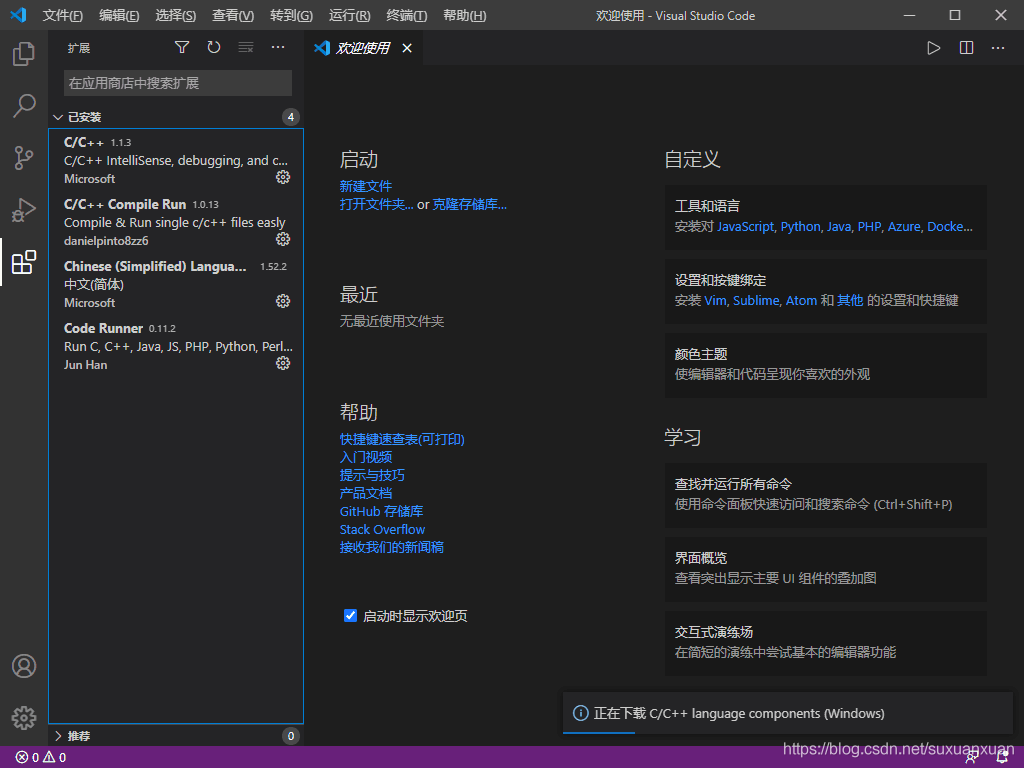Open the extensions panel more actions menu
The height and width of the screenshot is (768, 1024).
278,47
